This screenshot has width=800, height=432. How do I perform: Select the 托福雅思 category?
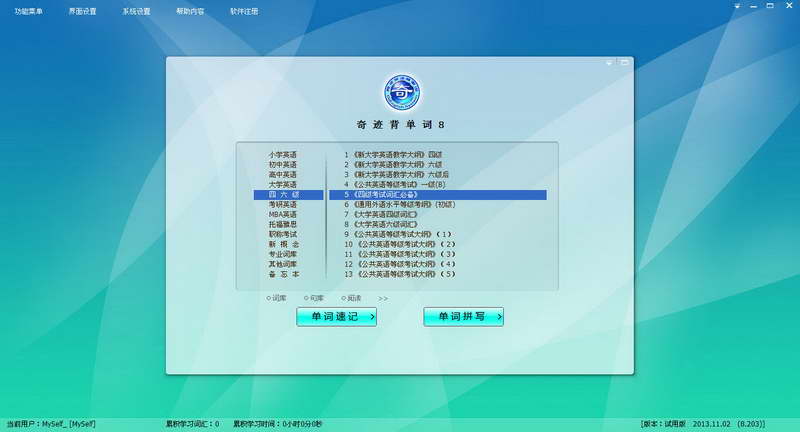pos(283,224)
